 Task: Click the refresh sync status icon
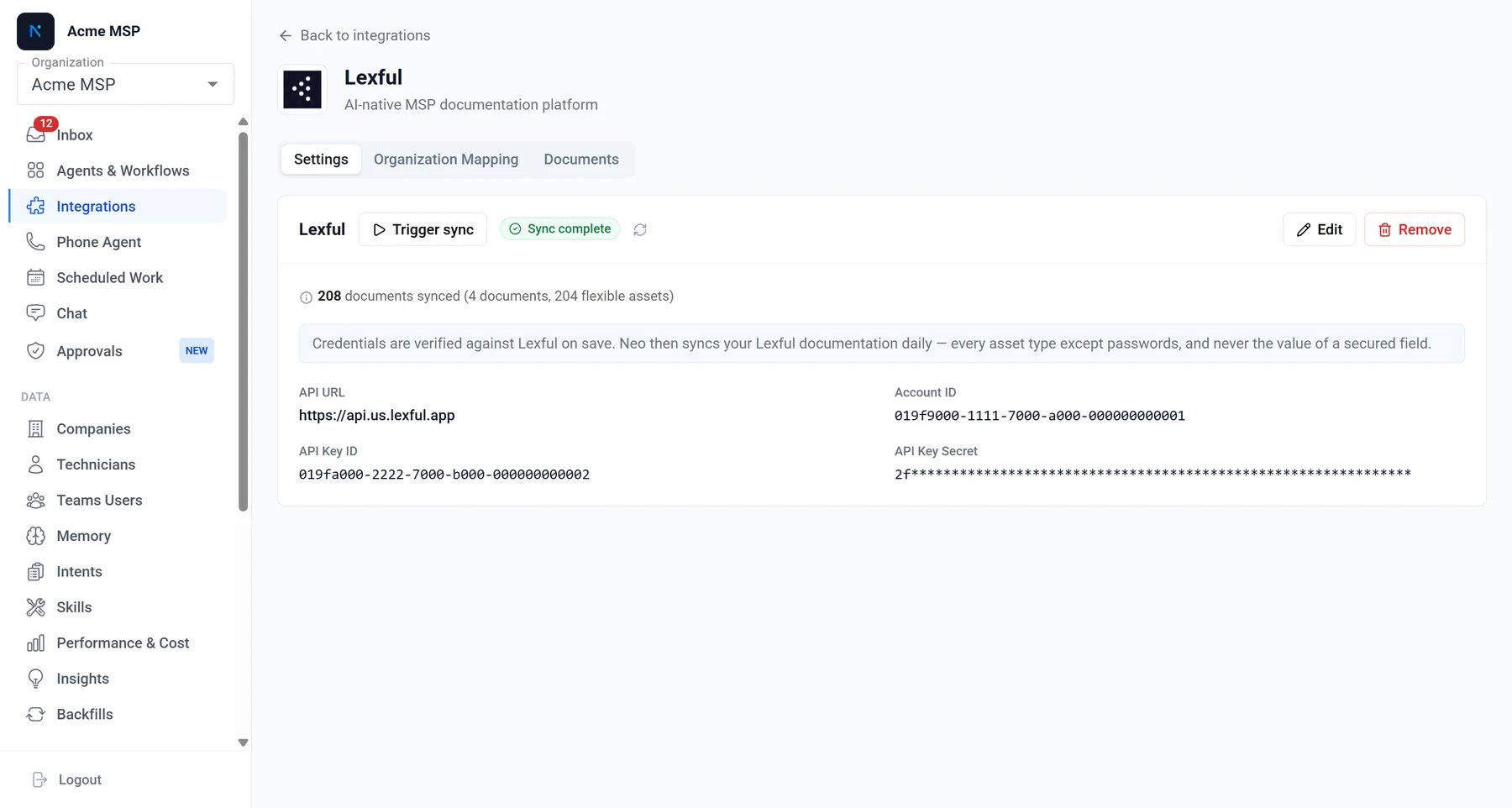(640, 229)
